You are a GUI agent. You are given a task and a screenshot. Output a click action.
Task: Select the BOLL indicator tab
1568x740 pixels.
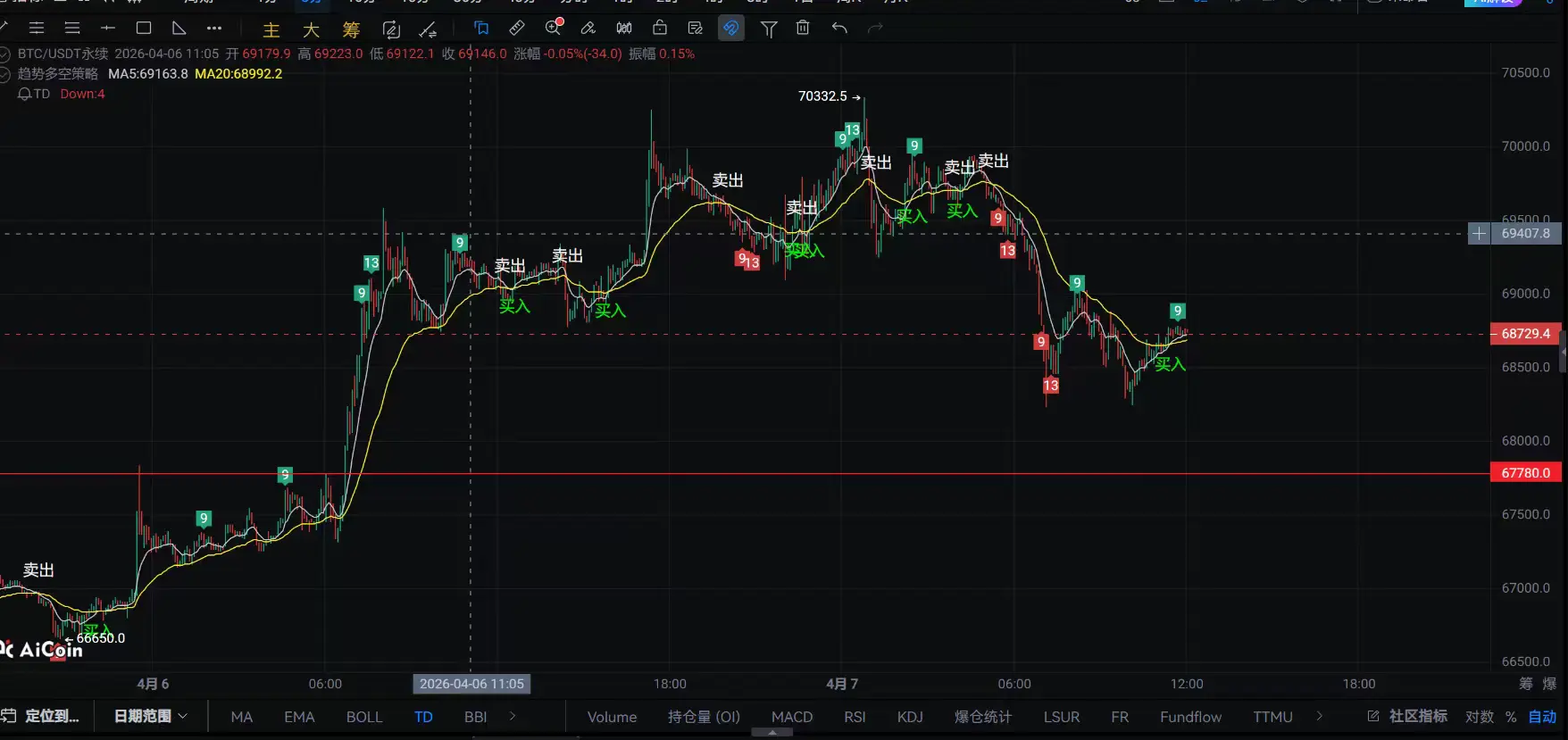(x=364, y=717)
